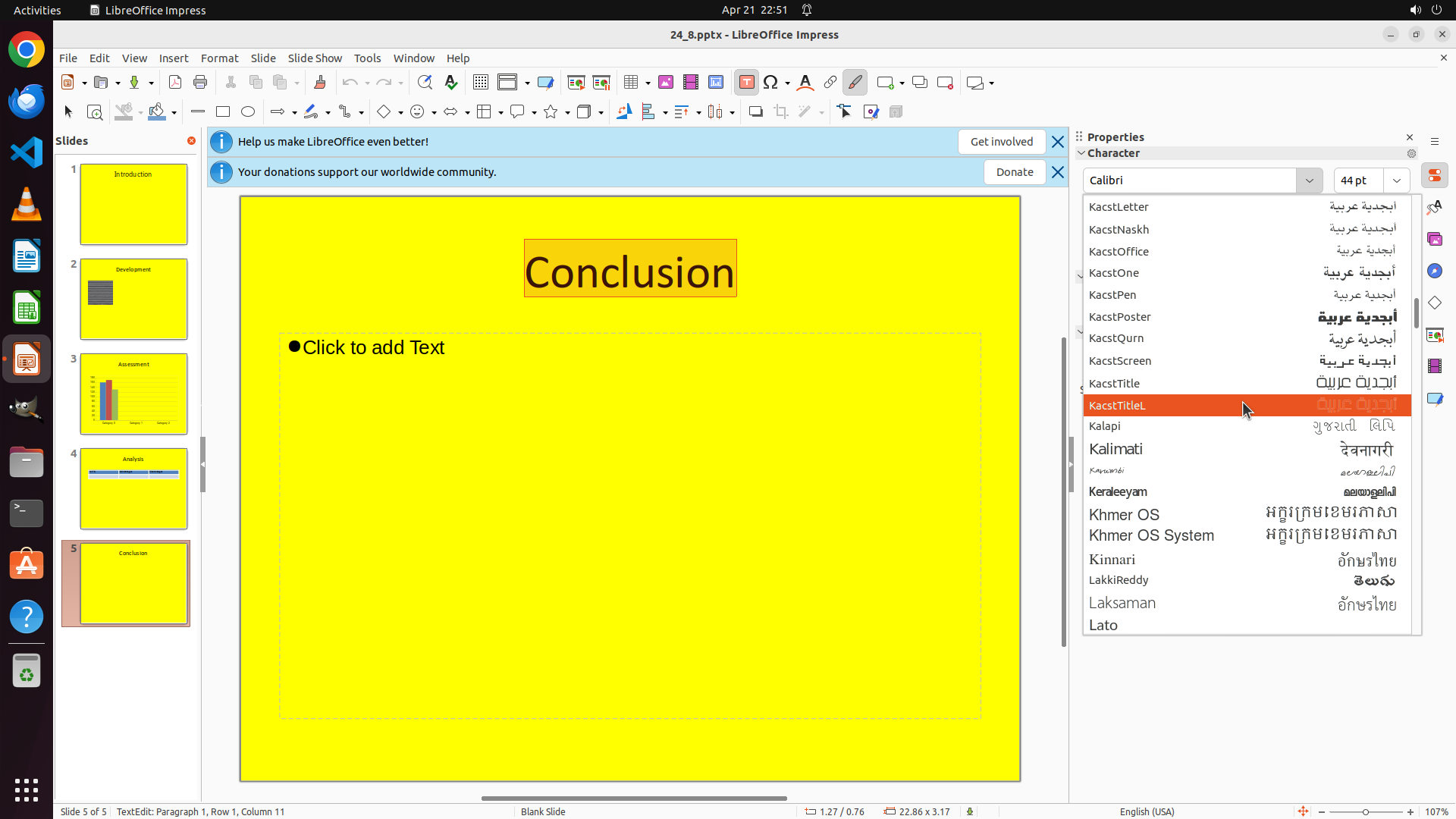Select slide 3 Assessment thumbnail
This screenshot has width=1456, height=819.
click(133, 394)
